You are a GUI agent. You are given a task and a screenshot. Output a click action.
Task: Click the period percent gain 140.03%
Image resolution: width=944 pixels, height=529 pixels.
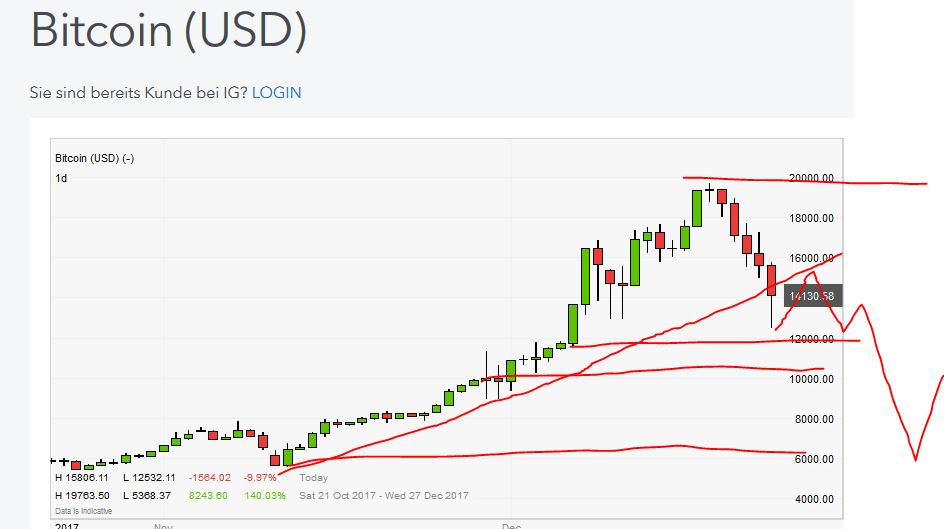point(265,496)
